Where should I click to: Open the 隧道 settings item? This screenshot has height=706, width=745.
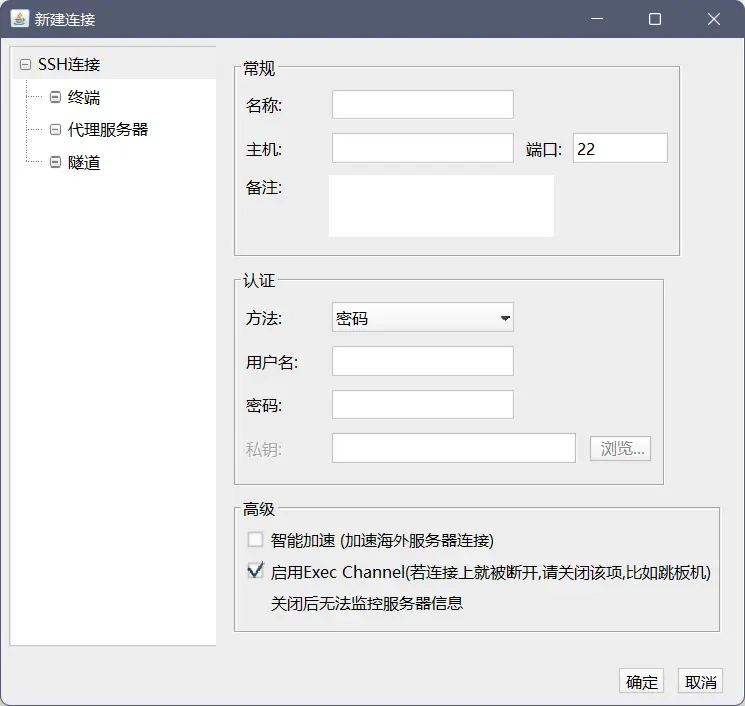pos(84,162)
